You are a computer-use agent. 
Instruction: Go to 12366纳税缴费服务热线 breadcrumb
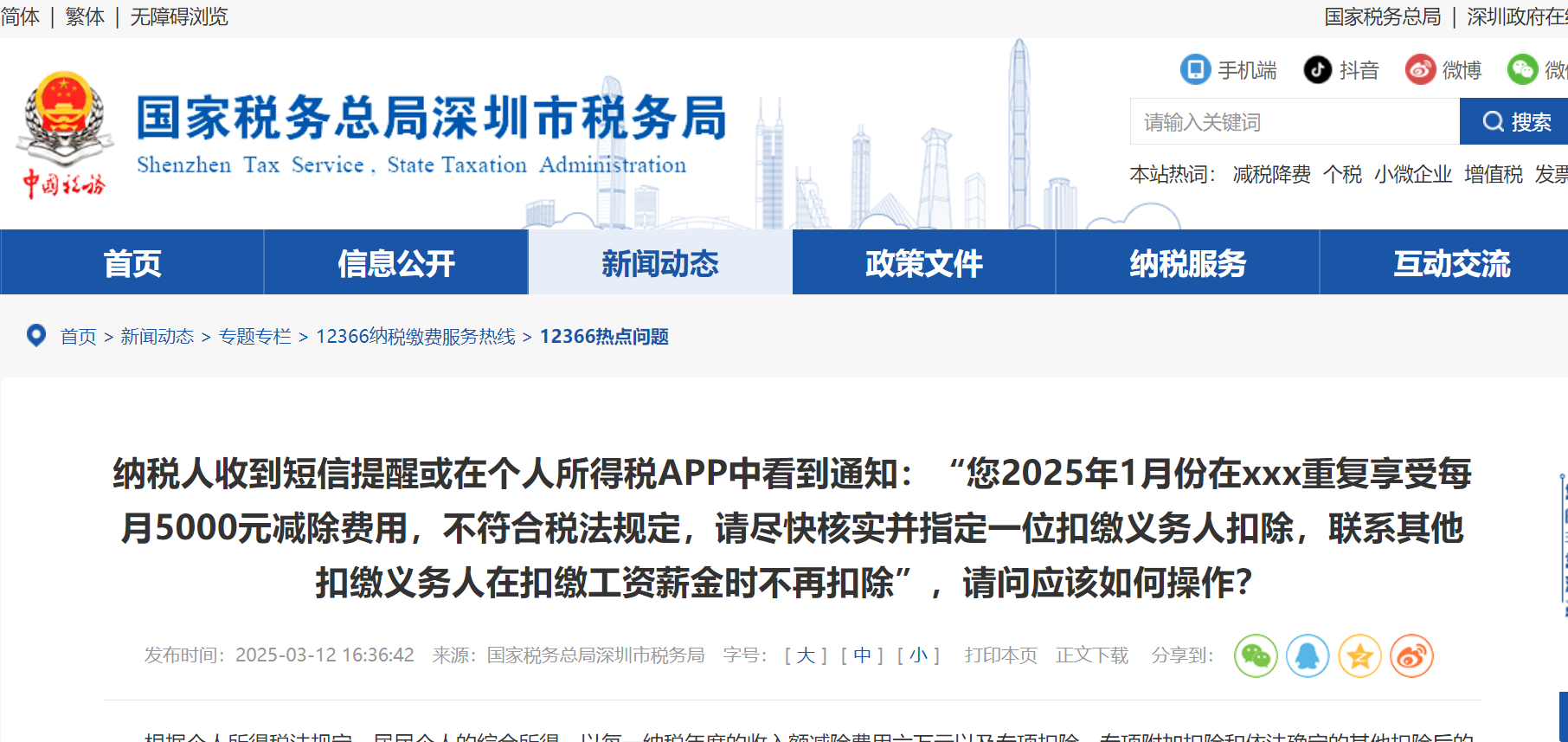415,336
